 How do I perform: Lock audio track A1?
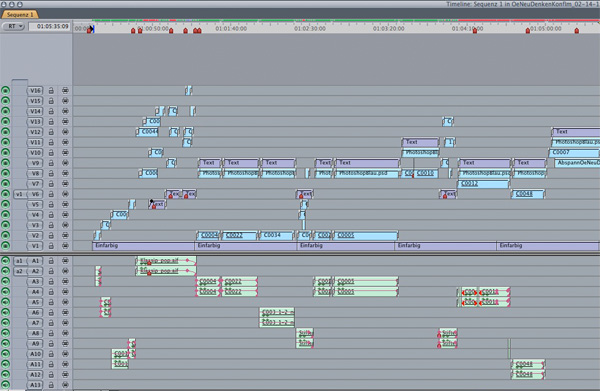51,261
